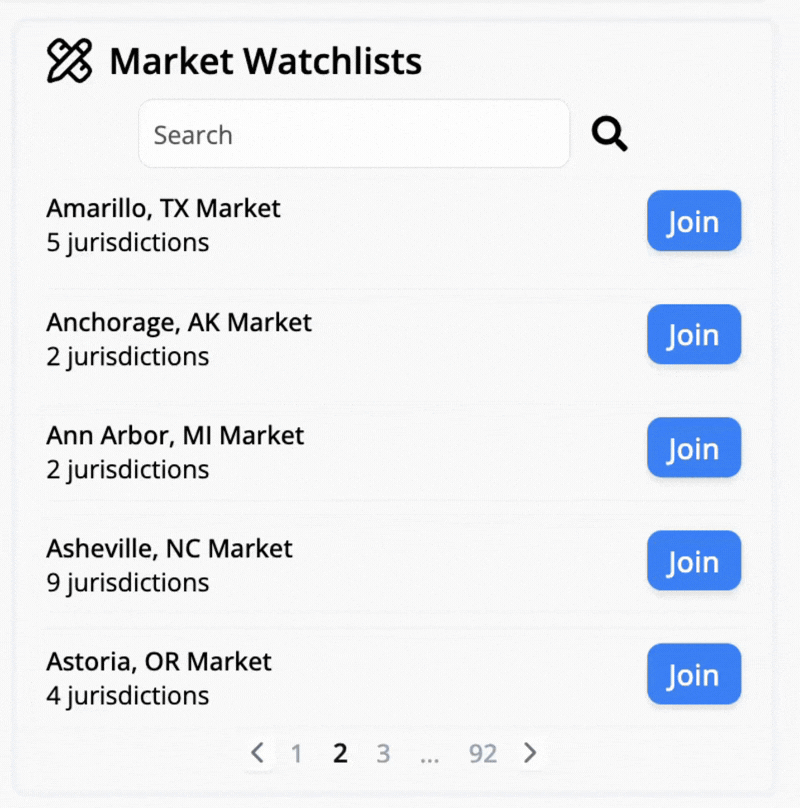Open the Astoria, OR Market entry
Screen dimensions: 800x808
coord(159,662)
